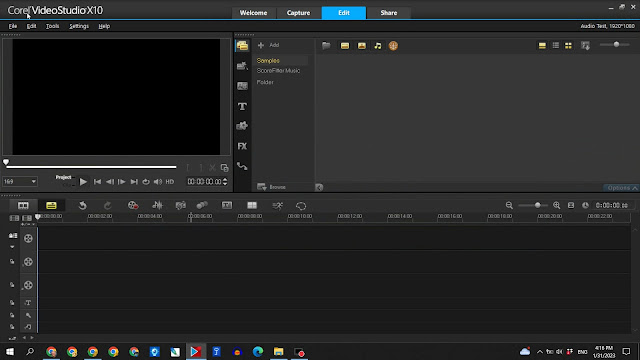The height and width of the screenshot is (360, 640).
Task: Open the Path library icon
Action: click(x=242, y=166)
